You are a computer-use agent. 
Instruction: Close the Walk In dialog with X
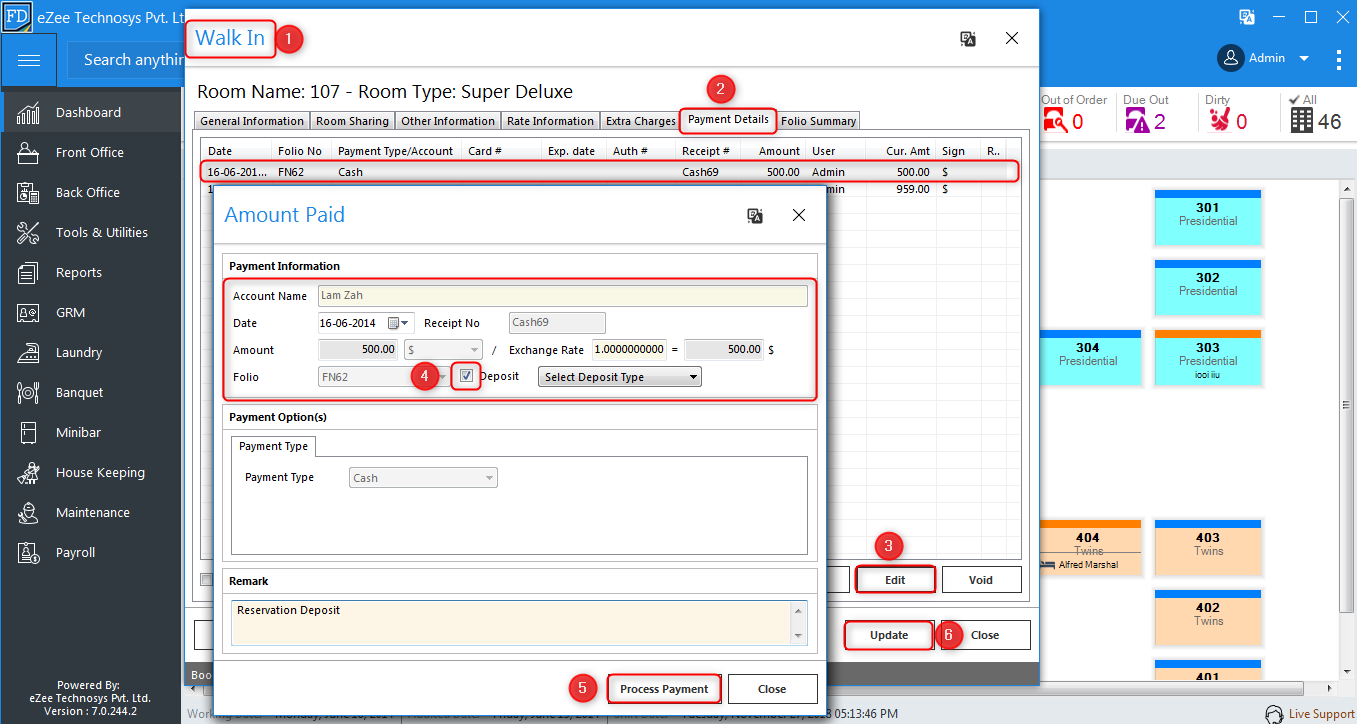tap(1012, 38)
